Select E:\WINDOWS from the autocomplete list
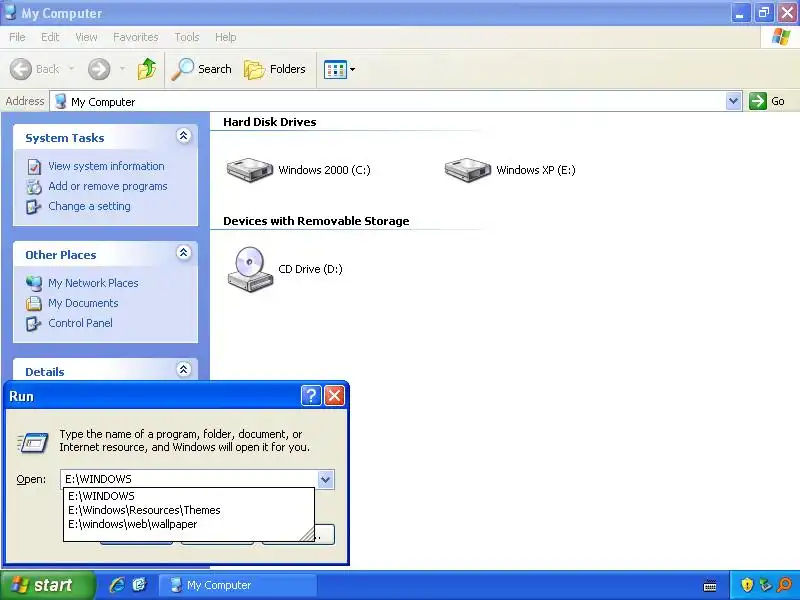This screenshot has height=600, width=800. point(189,496)
